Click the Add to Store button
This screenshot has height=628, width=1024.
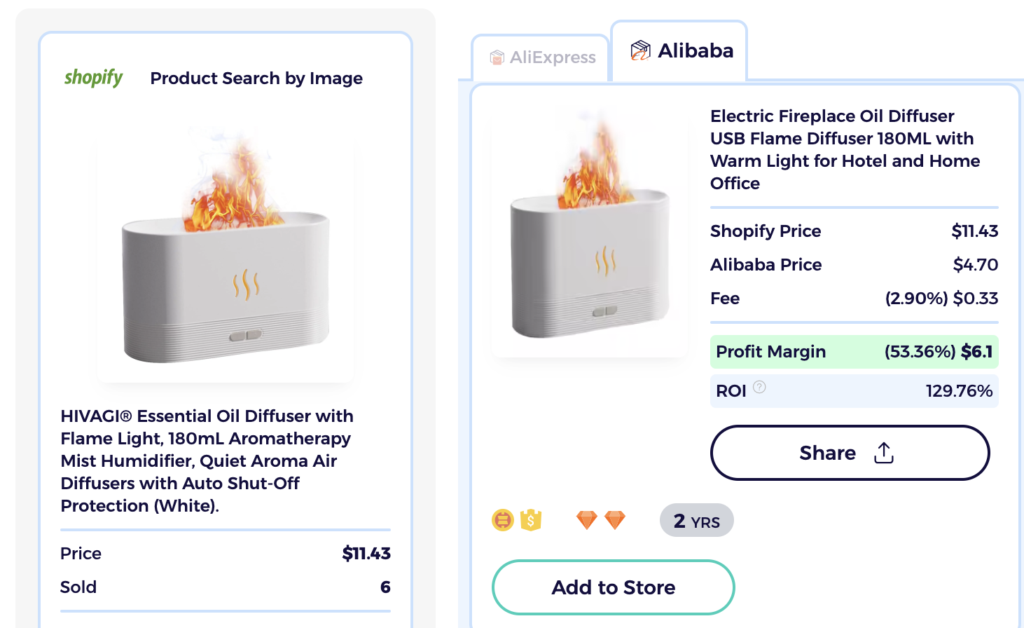pos(613,589)
